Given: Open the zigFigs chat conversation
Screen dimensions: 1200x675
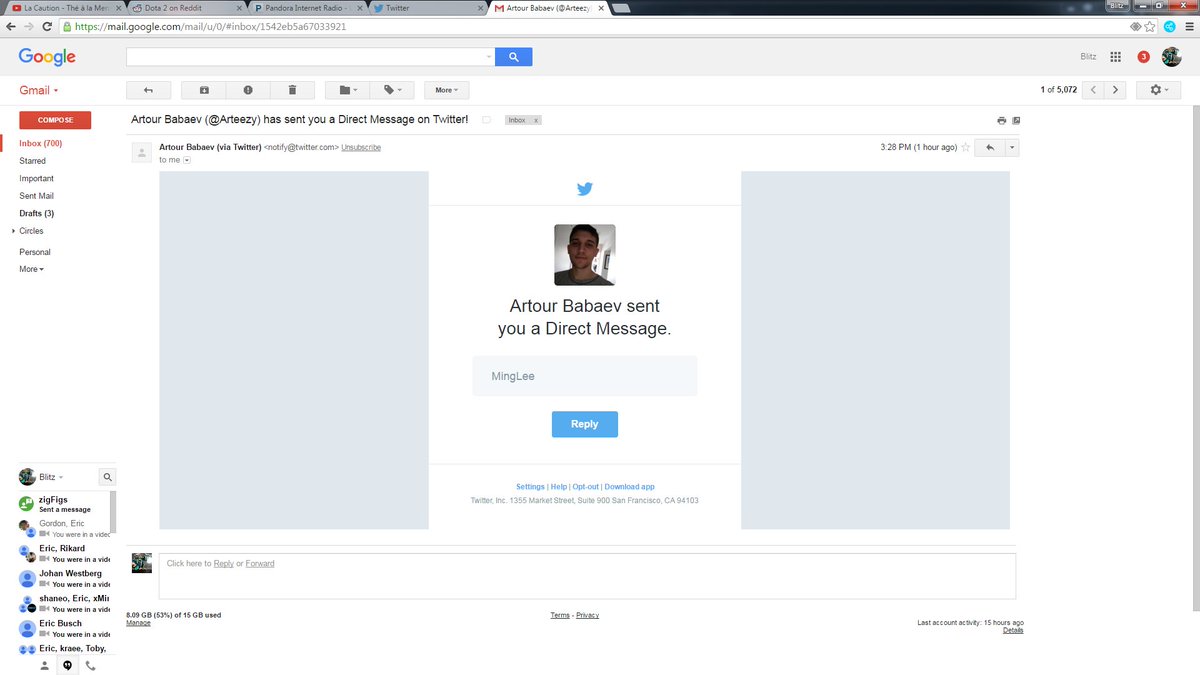Looking at the screenshot, I should point(63,504).
